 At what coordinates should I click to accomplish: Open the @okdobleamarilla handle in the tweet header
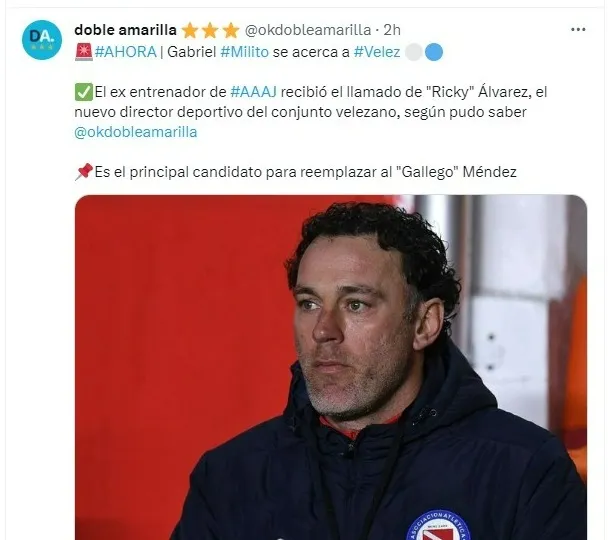pyautogui.click(x=308, y=30)
